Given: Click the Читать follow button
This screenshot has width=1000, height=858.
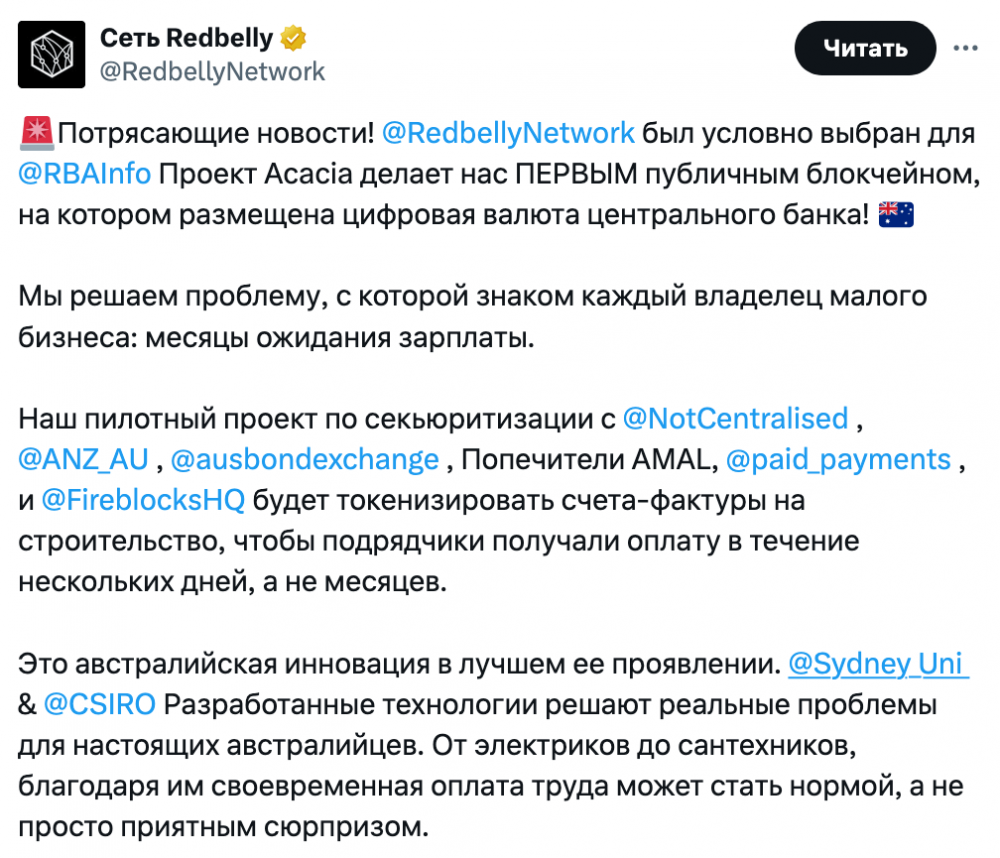Looking at the screenshot, I should (865, 48).
